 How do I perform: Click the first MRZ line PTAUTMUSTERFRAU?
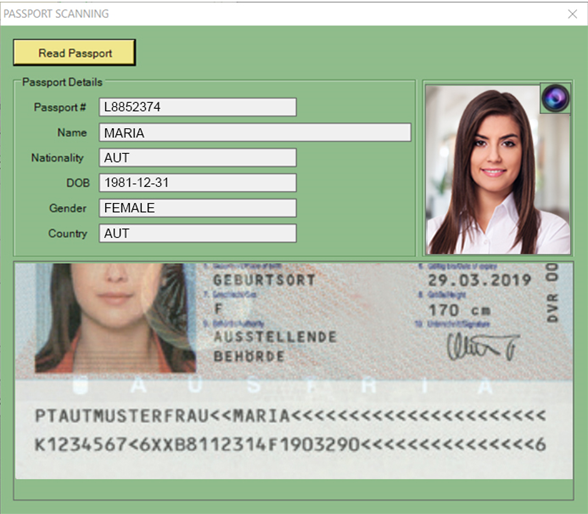290,416
